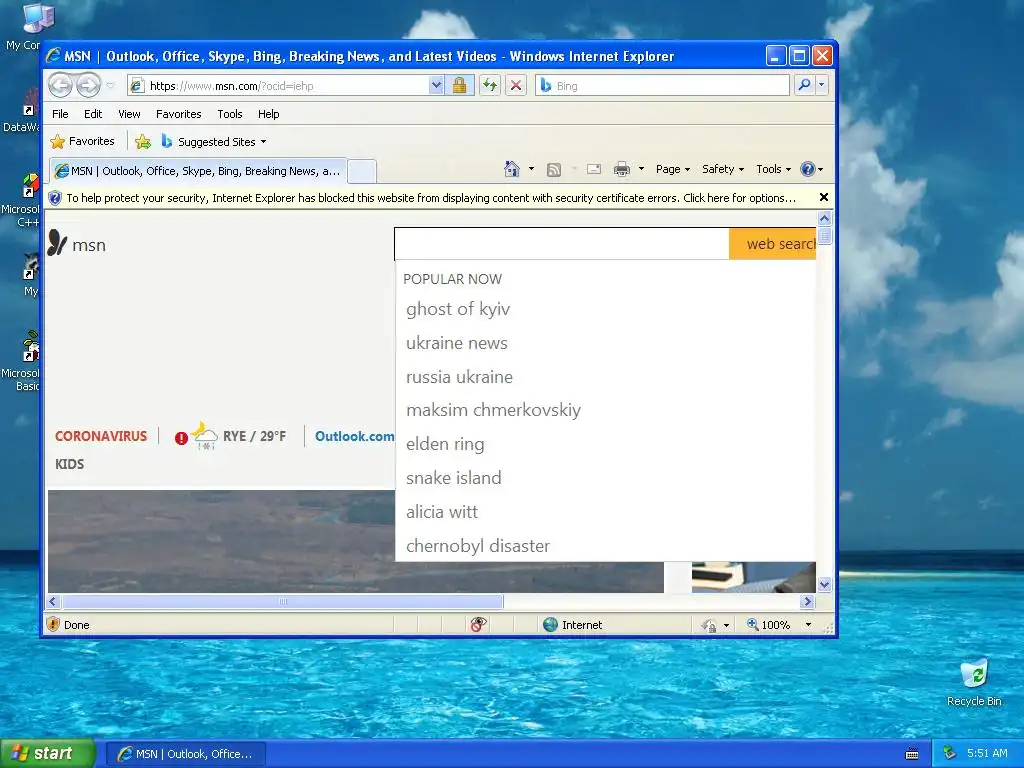Select 'ukraine news' suggestion
The height and width of the screenshot is (768, 1024).
tap(456, 343)
